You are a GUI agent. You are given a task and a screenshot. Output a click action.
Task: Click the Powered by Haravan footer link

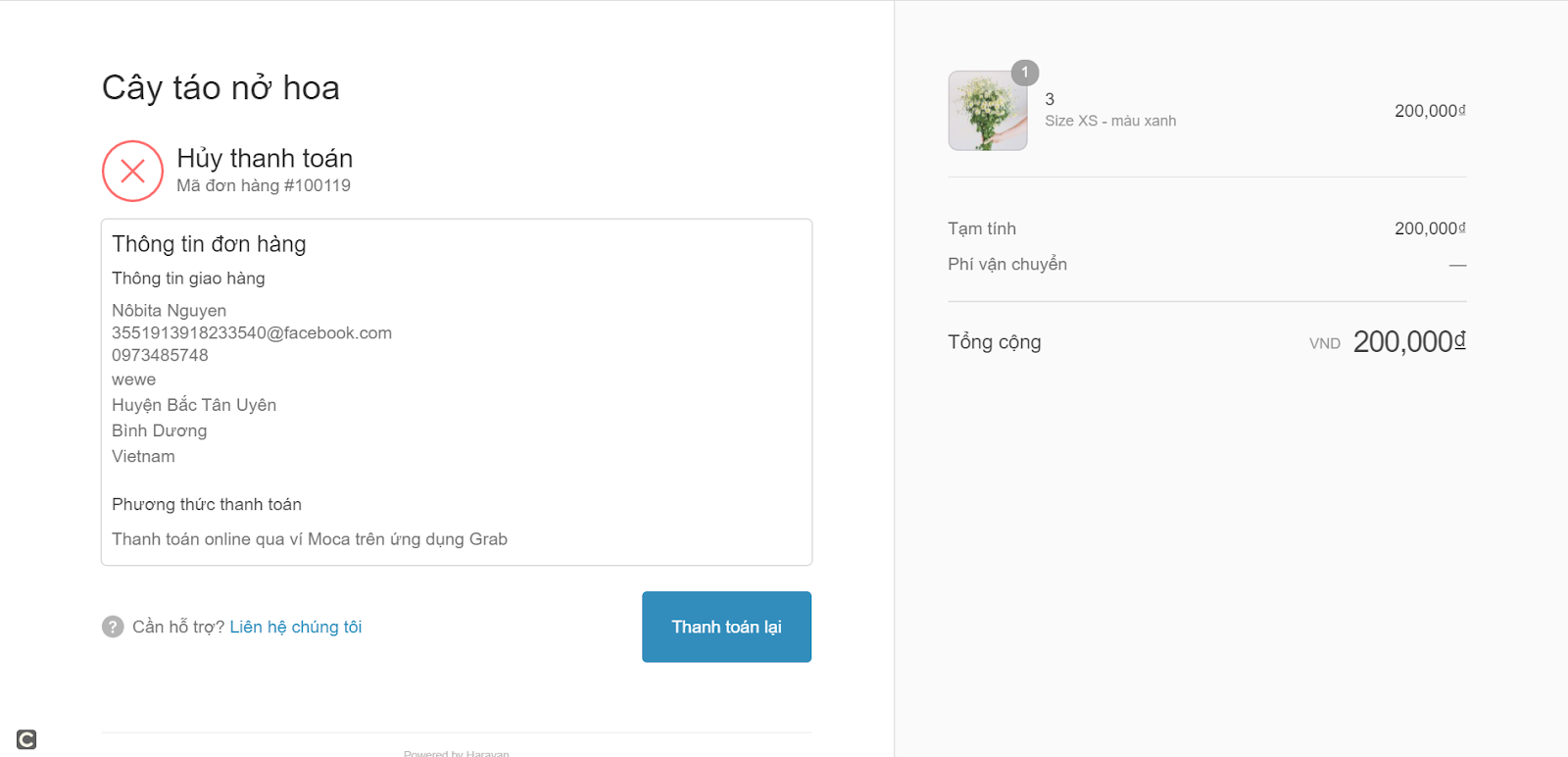point(457,753)
